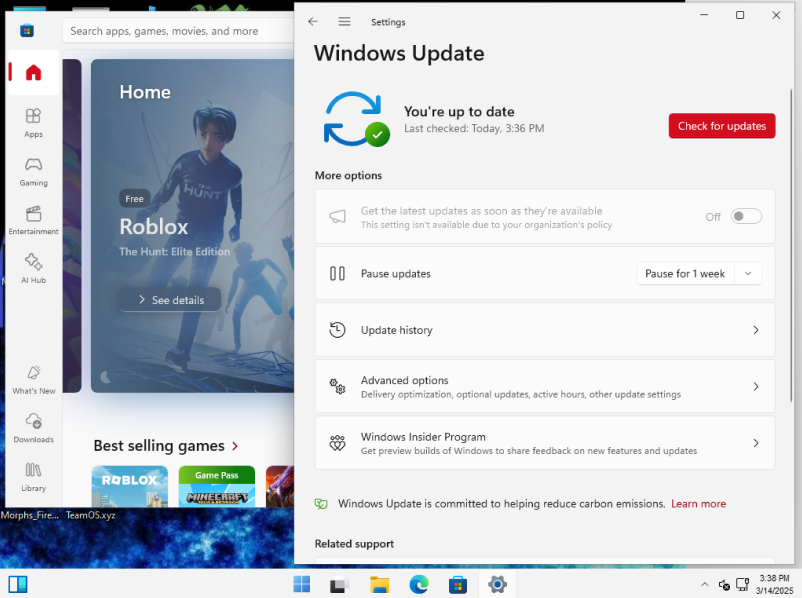802x598 pixels.
Task: Open the Windows Start menu
Action: coord(302,584)
